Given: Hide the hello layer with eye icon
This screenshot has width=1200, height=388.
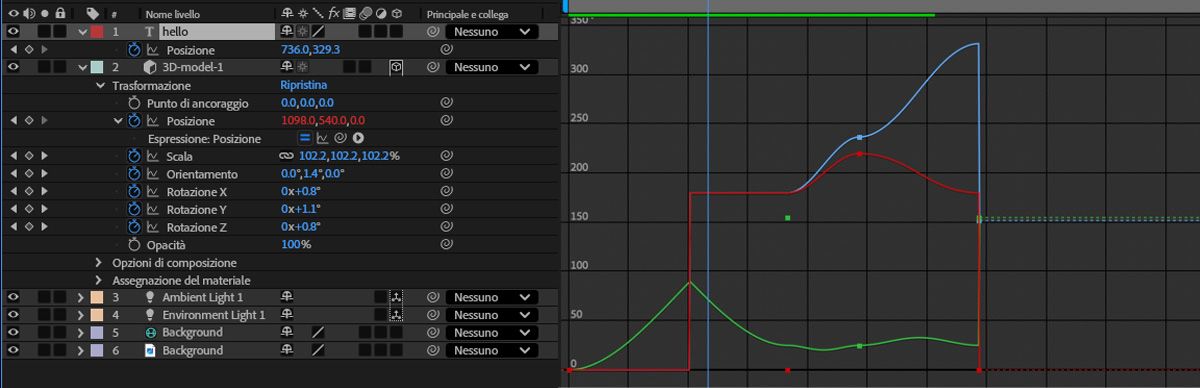Looking at the screenshot, I should pyautogui.click(x=14, y=32).
